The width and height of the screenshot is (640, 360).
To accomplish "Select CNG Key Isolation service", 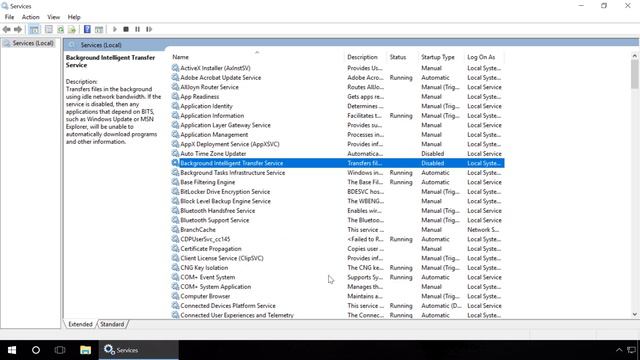I will 204,268.
